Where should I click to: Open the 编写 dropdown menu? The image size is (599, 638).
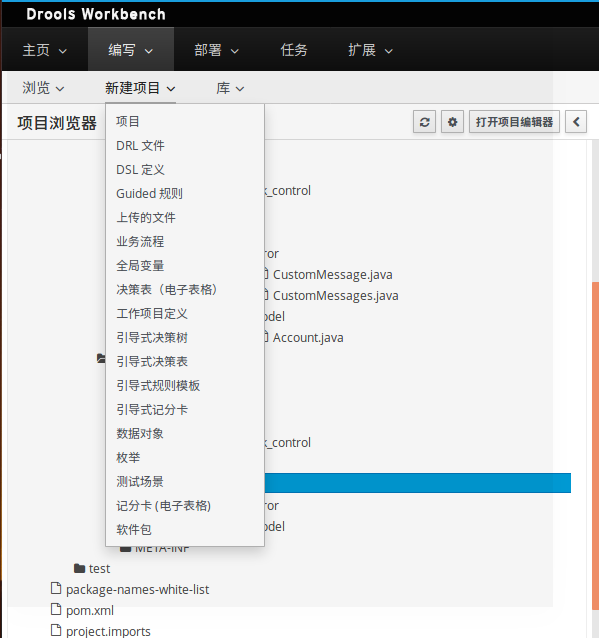[131, 50]
